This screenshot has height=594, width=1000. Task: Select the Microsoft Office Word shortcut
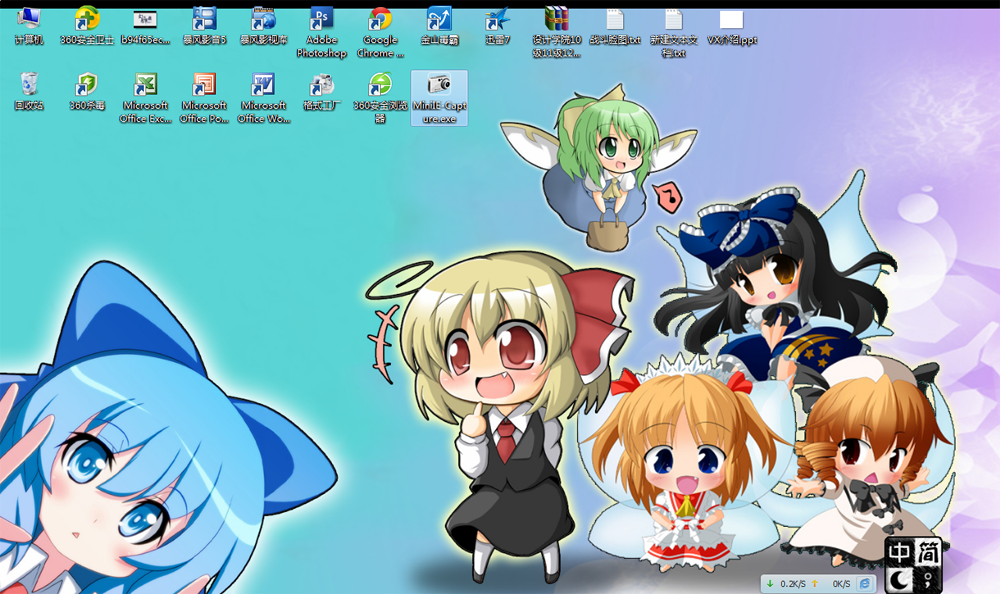coord(263,98)
